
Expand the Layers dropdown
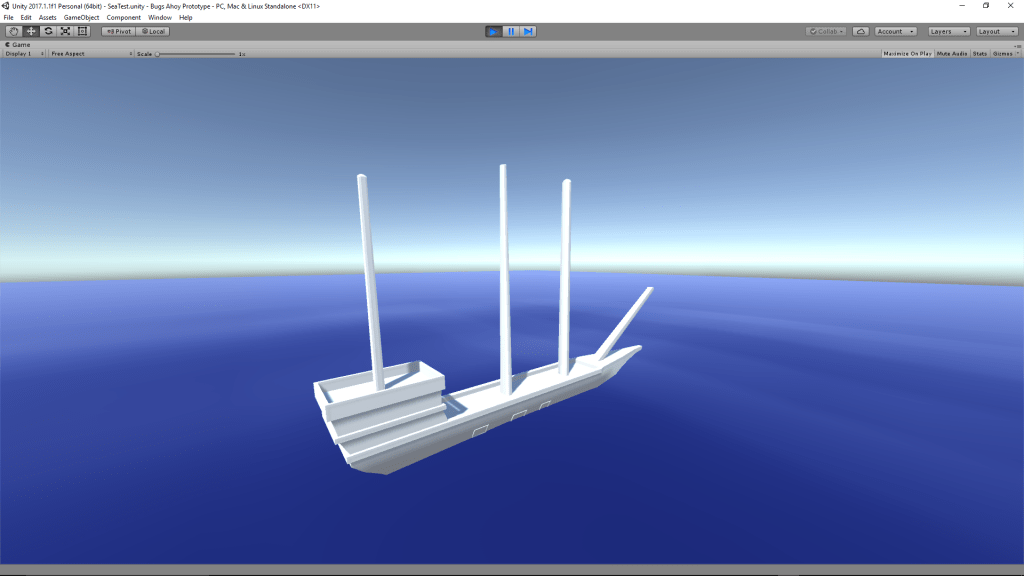pos(948,31)
